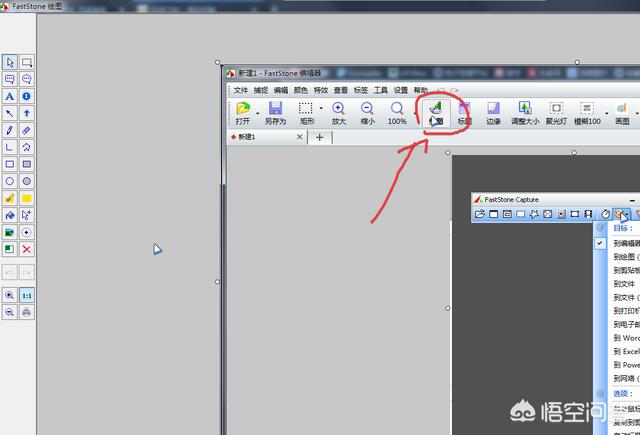Viewport: 640px width, 435px height.
Task: Select the text tool letter A
Action: coord(9,96)
